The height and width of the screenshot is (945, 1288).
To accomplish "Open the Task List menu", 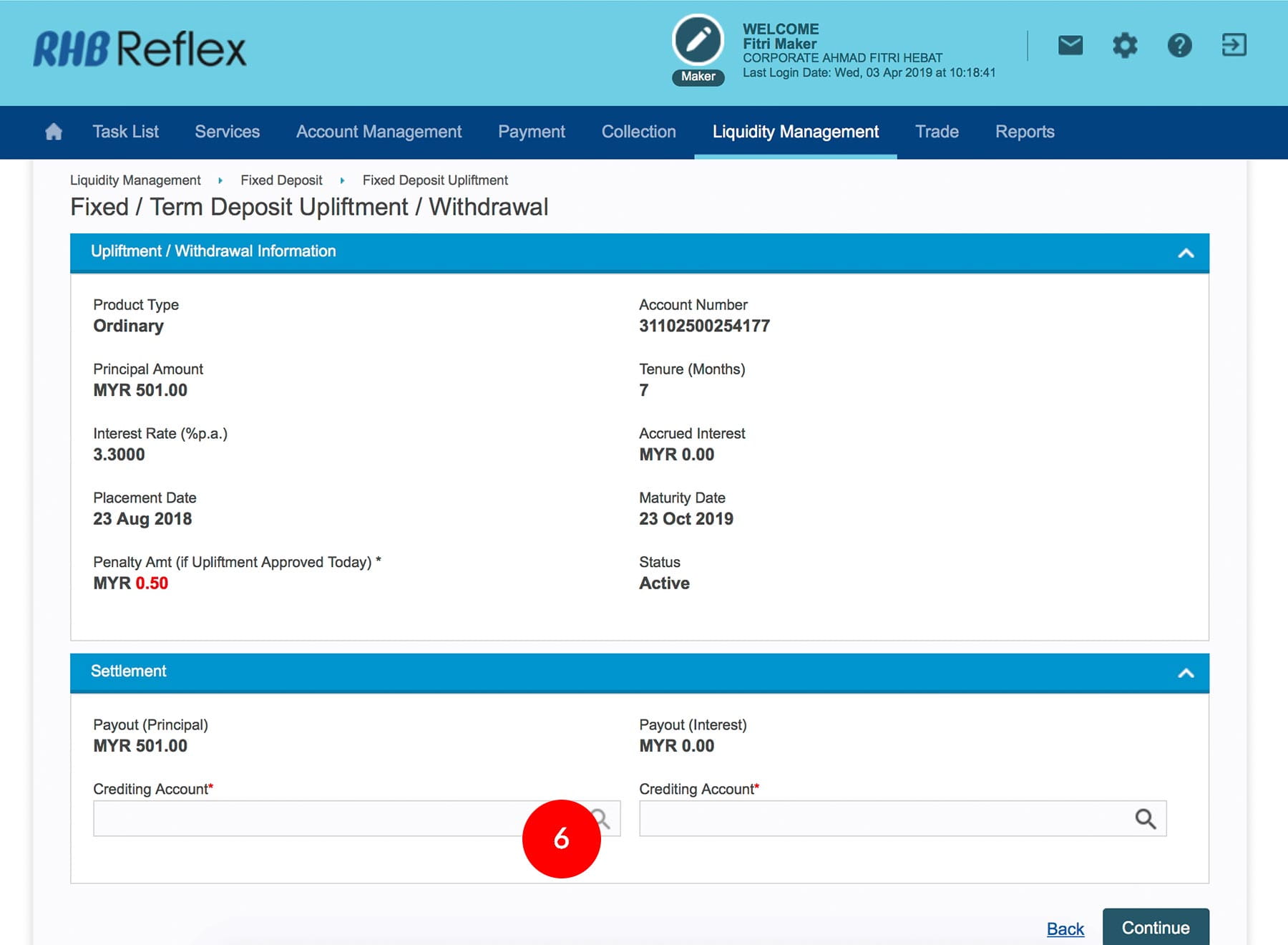I will point(125,132).
